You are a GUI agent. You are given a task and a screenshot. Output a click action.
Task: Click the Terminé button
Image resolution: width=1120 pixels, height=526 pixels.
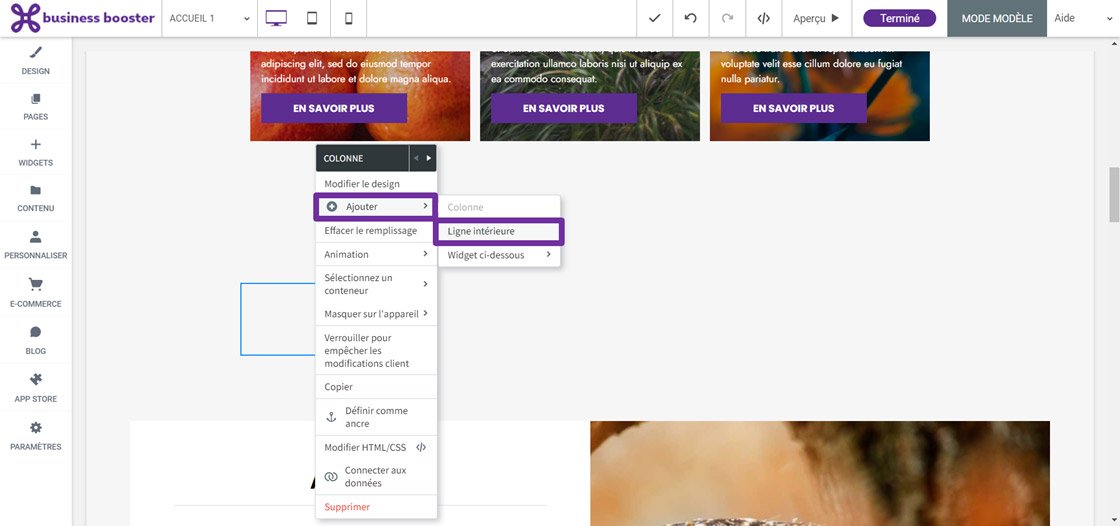(x=899, y=18)
